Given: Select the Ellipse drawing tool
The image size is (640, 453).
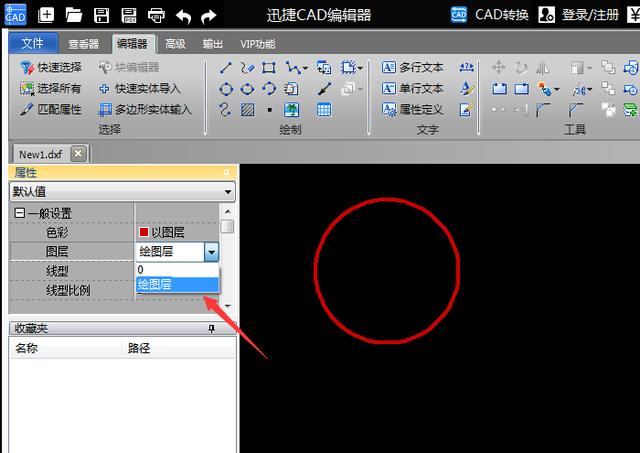Looking at the screenshot, I should pos(247,89).
